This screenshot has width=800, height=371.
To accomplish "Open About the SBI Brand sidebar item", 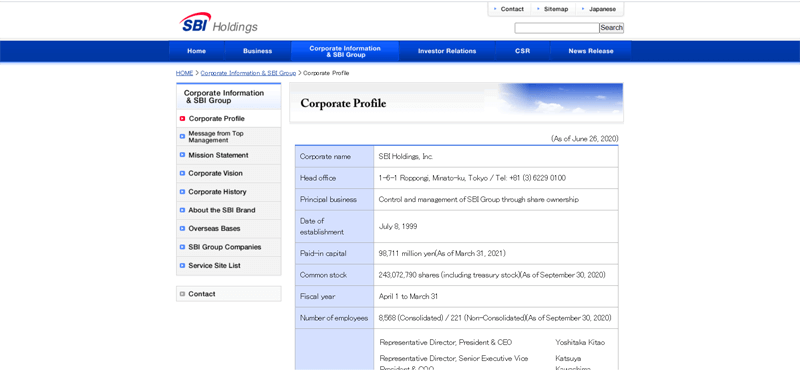I will [229, 210].
